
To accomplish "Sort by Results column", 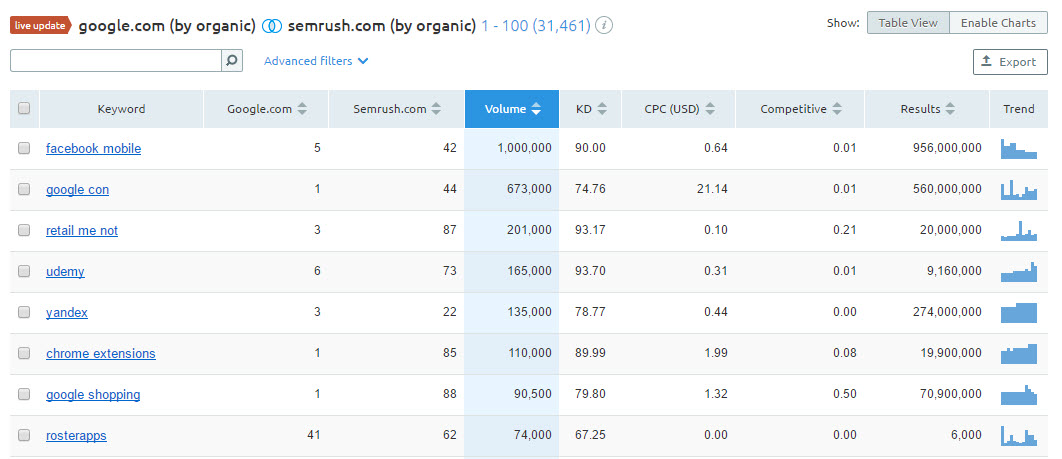I will point(927,109).
